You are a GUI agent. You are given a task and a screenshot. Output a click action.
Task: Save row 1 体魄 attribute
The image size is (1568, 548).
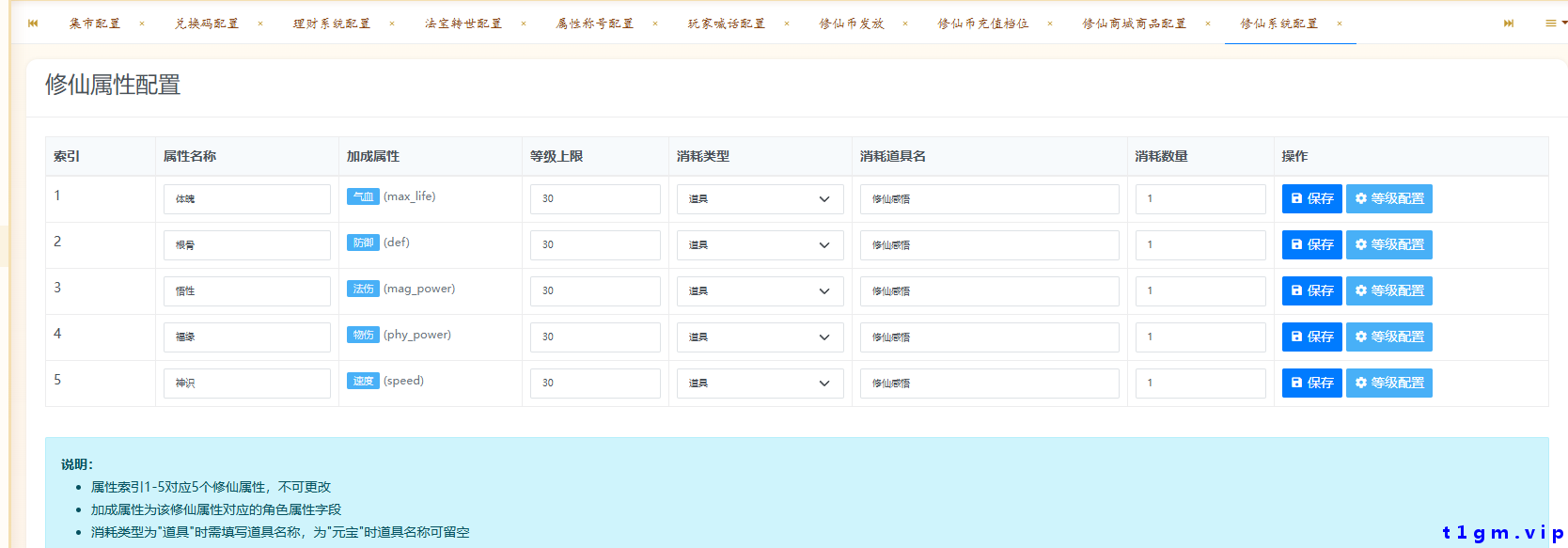point(1312,198)
